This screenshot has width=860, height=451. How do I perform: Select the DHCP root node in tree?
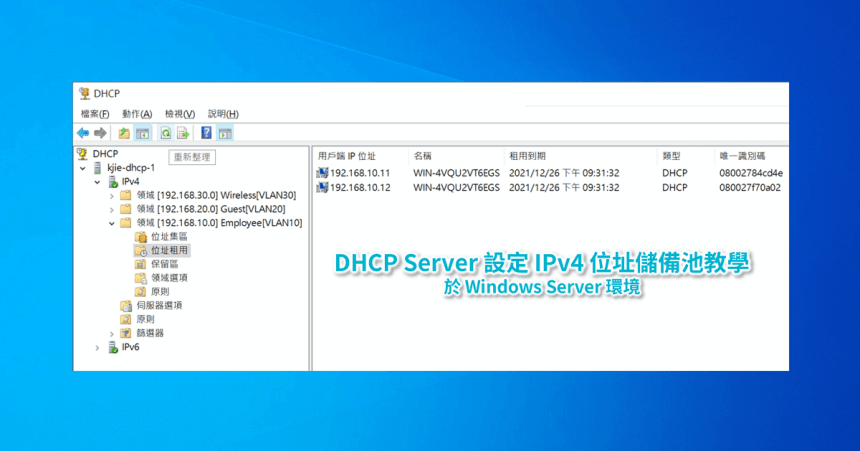tap(105, 154)
